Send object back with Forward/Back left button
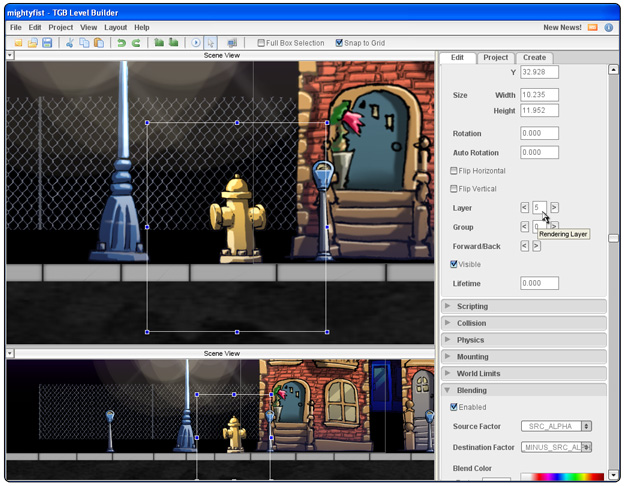Image resolution: width=625 pixels, height=486 pixels. coord(525,246)
